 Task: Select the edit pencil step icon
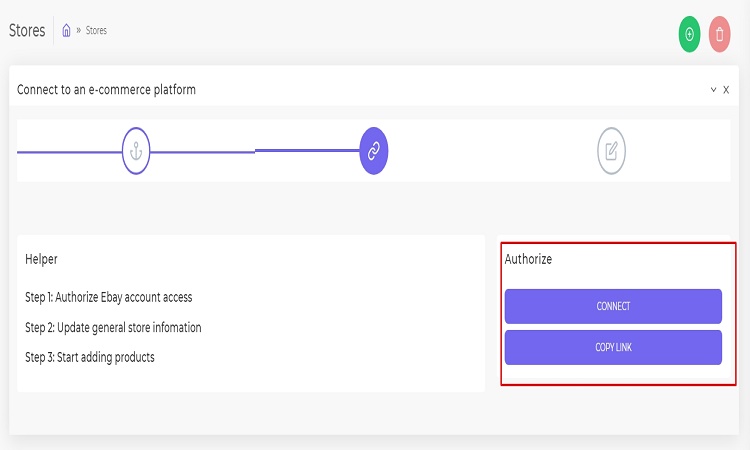[611, 151]
